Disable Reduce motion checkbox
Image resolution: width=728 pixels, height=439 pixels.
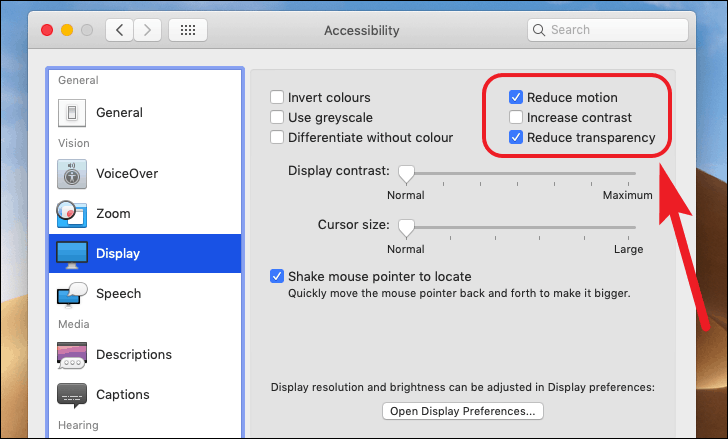click(516, 97)
